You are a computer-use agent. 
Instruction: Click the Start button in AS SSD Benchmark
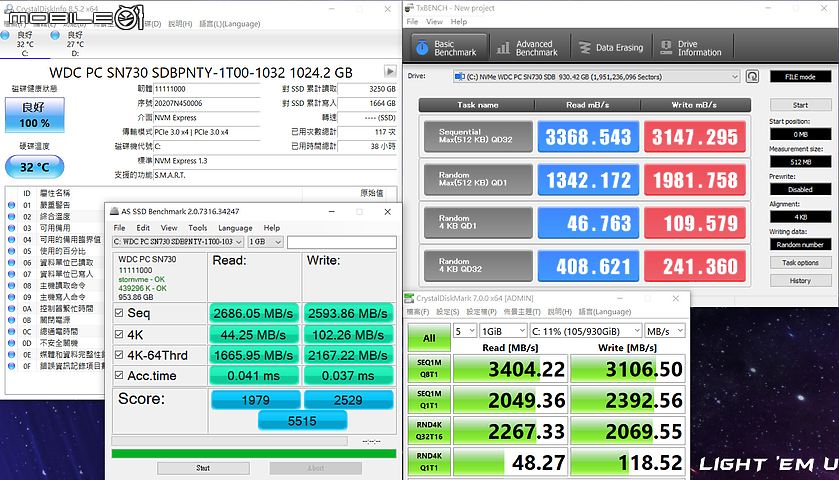coord(203,468)
